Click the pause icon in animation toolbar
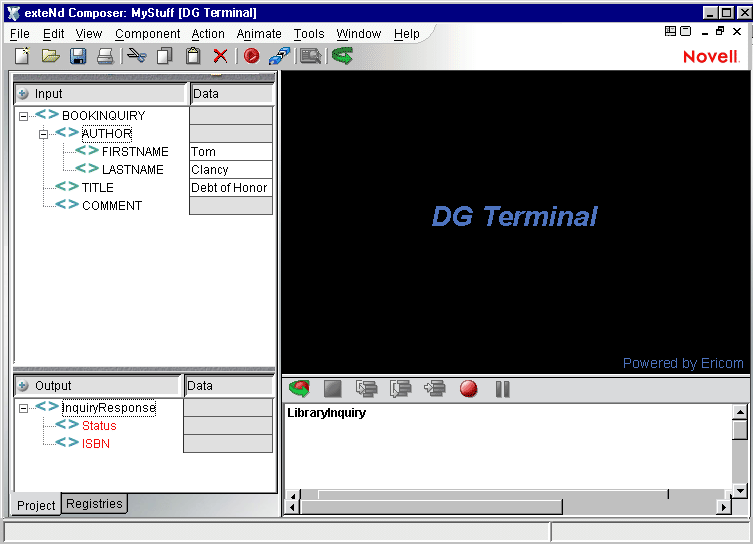 coord(502,389)
